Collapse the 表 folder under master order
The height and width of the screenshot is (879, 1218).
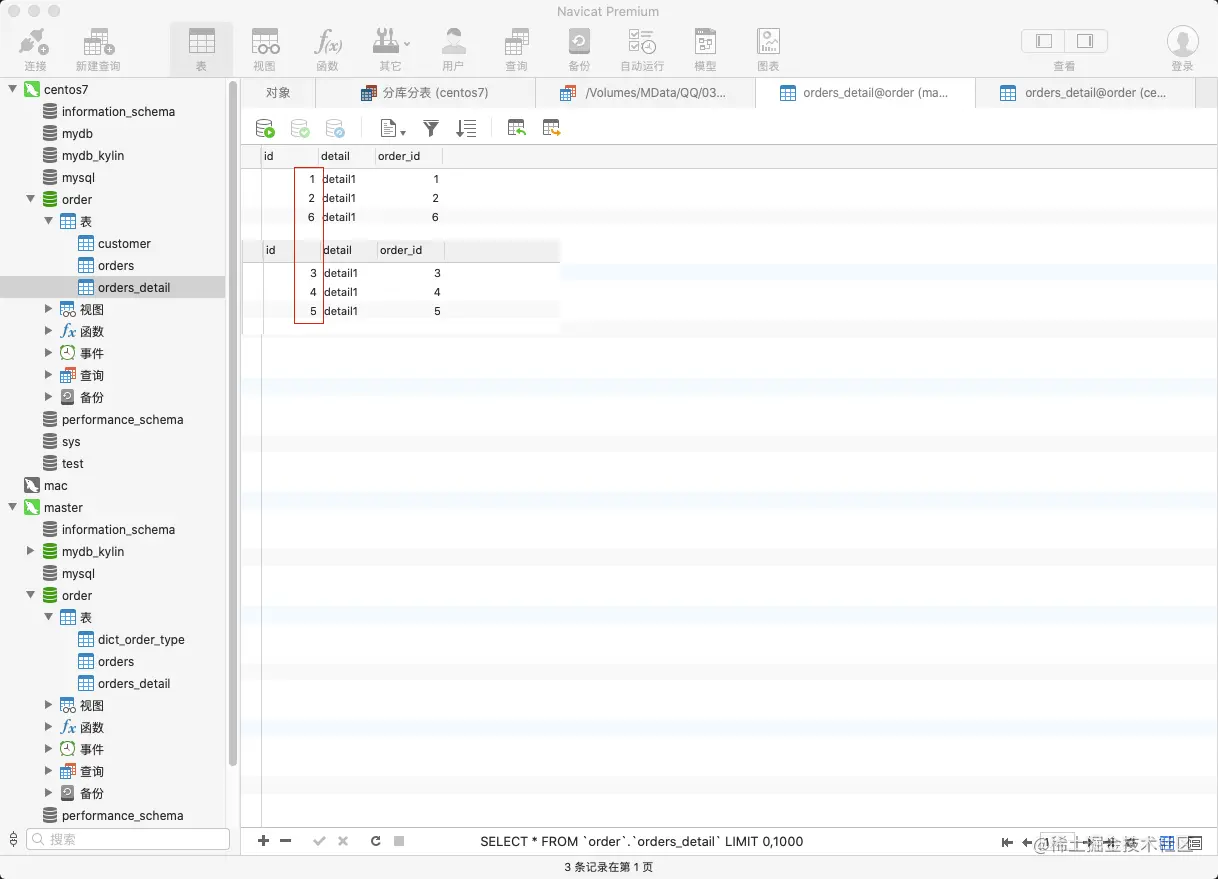[48, 617]
